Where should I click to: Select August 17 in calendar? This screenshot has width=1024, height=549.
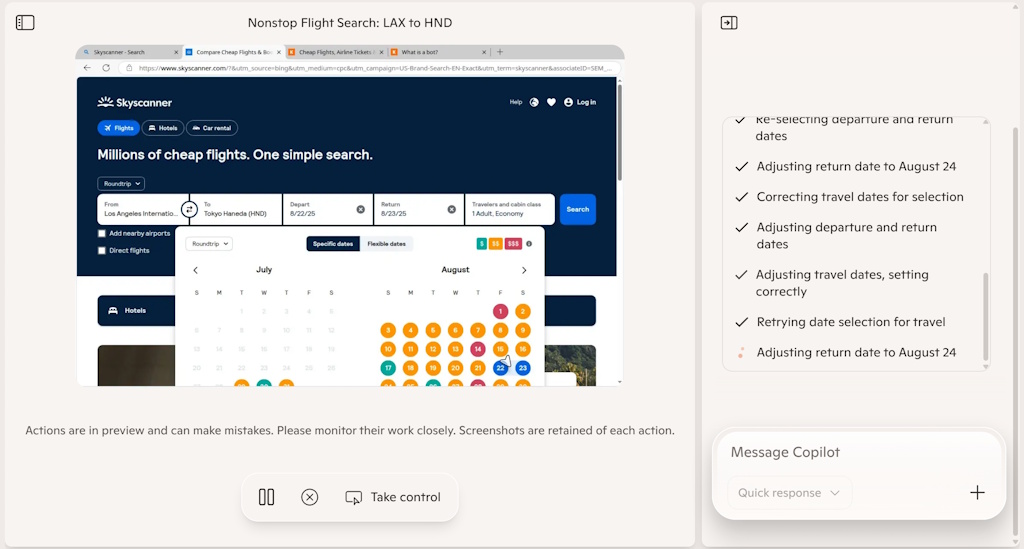[388, 368]
